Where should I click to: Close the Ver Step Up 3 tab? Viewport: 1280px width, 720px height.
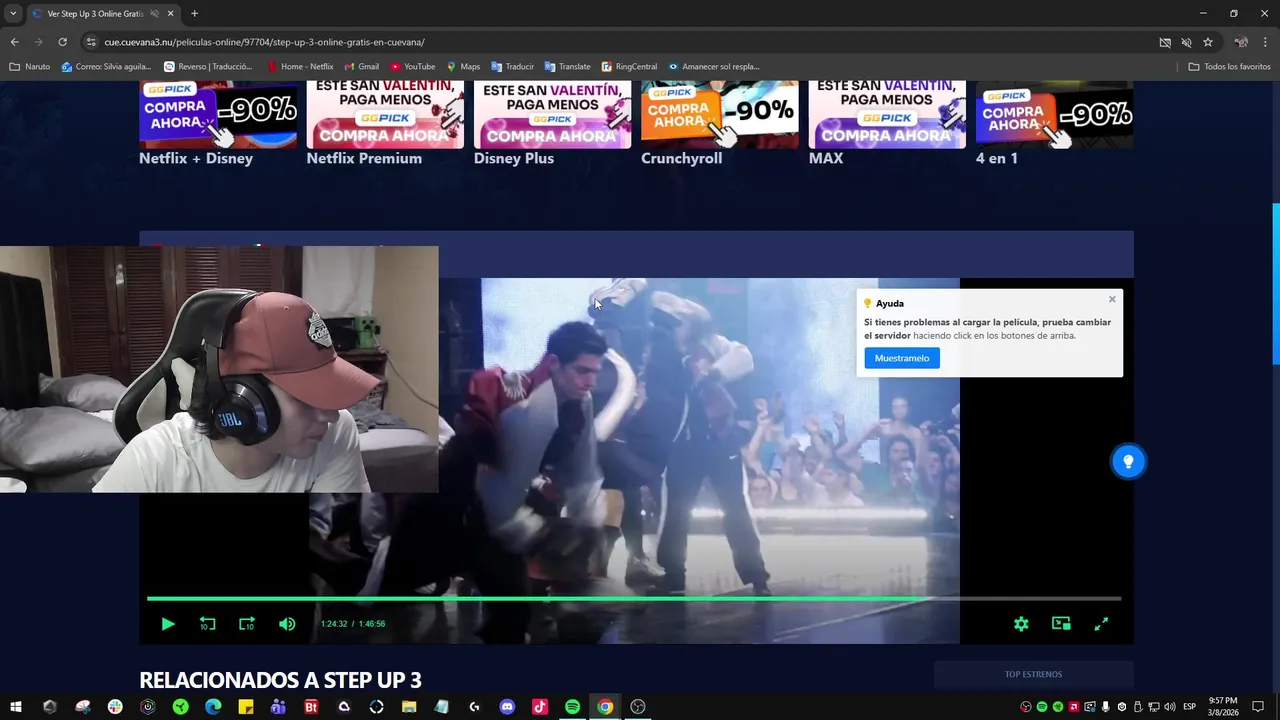pos(170,13)
